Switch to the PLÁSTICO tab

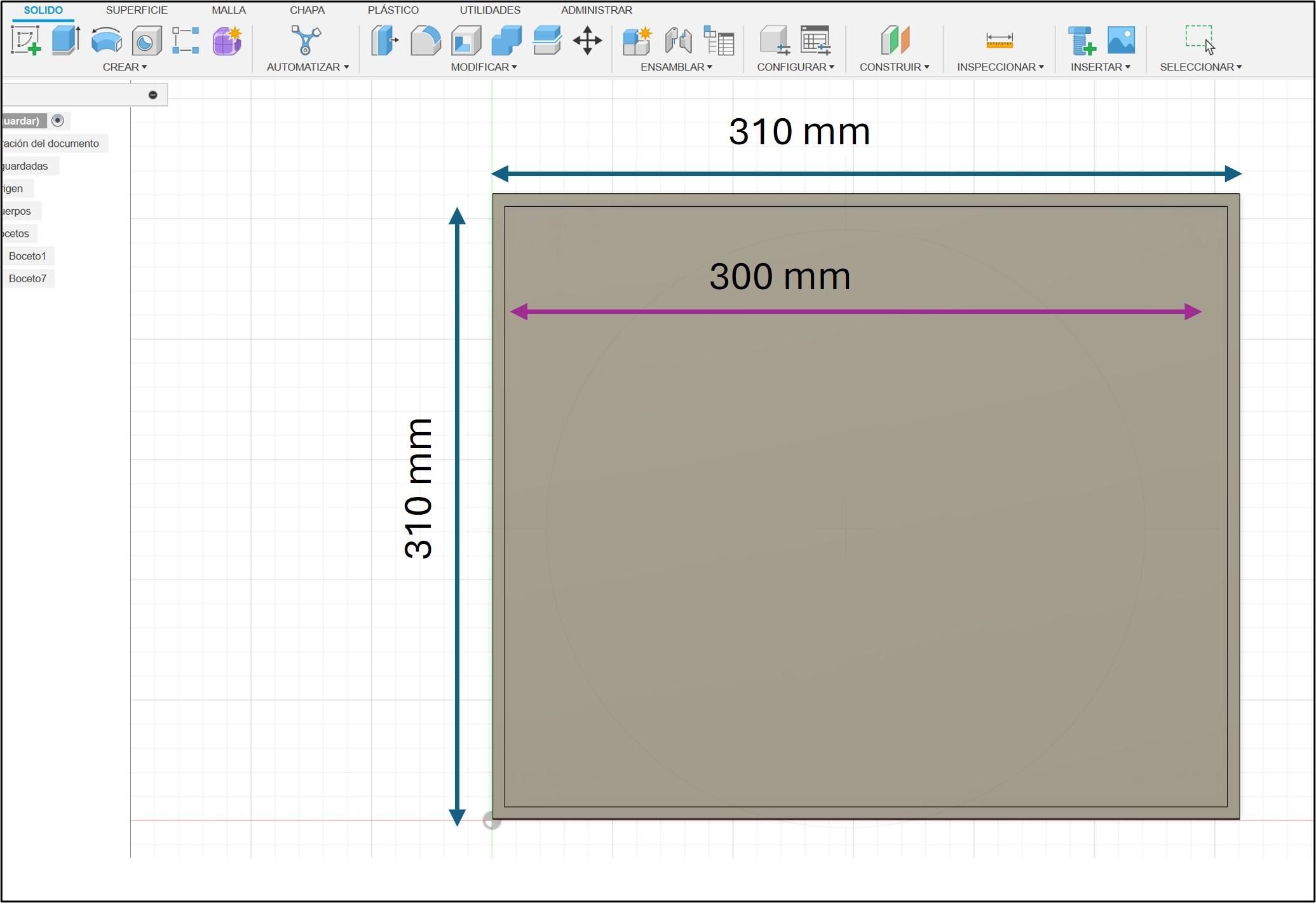393,10
